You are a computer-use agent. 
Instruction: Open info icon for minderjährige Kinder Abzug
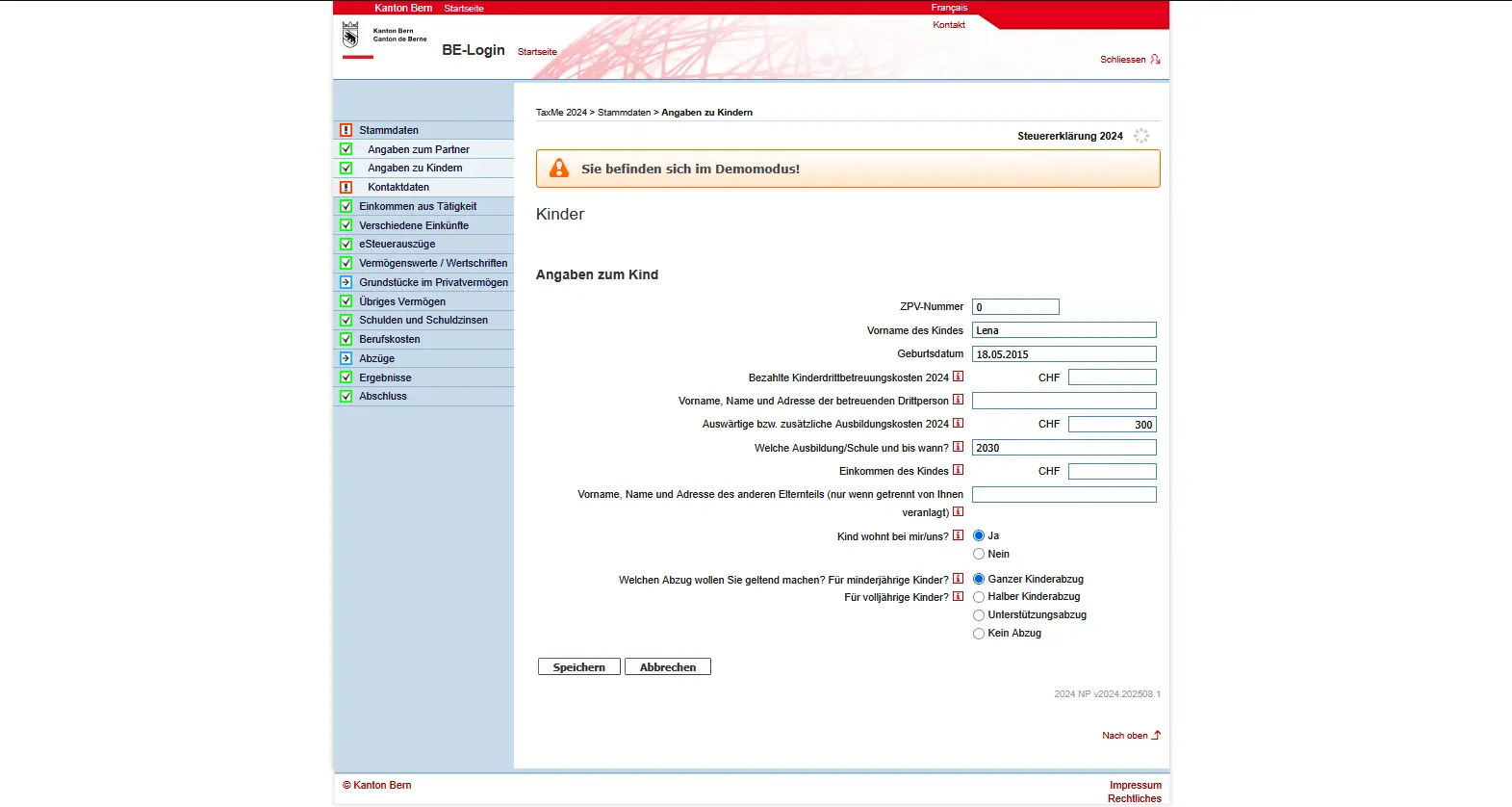tap(958, 579)
